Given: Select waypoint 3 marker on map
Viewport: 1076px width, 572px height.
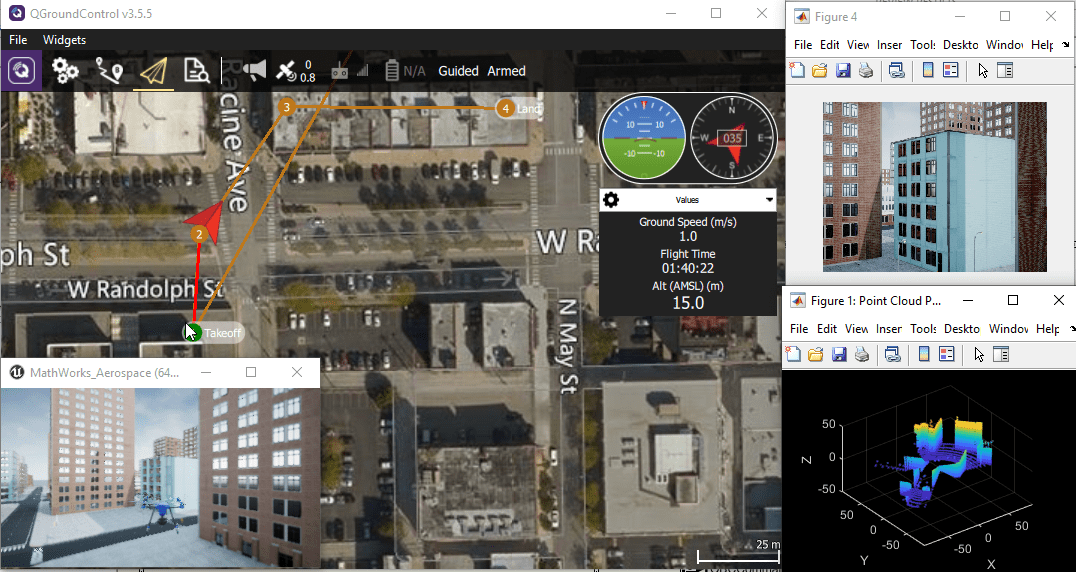Looking at the screenshot, I should 286,107.
